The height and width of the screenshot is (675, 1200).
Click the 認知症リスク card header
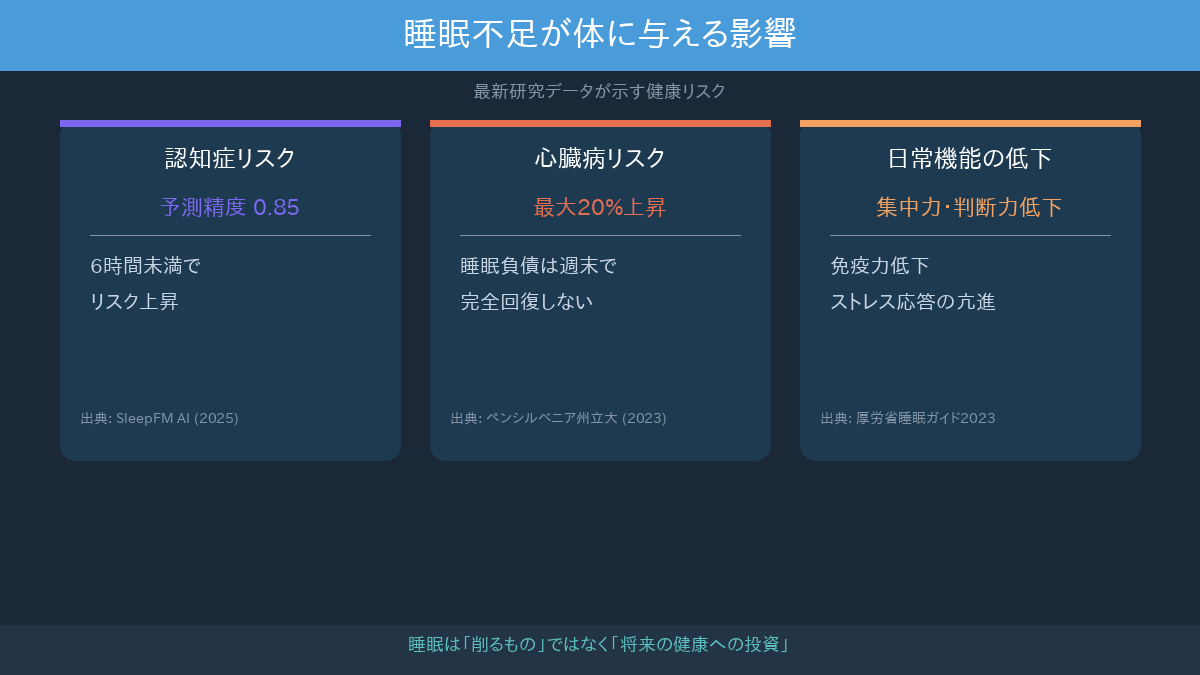click(x=229, y=157)
